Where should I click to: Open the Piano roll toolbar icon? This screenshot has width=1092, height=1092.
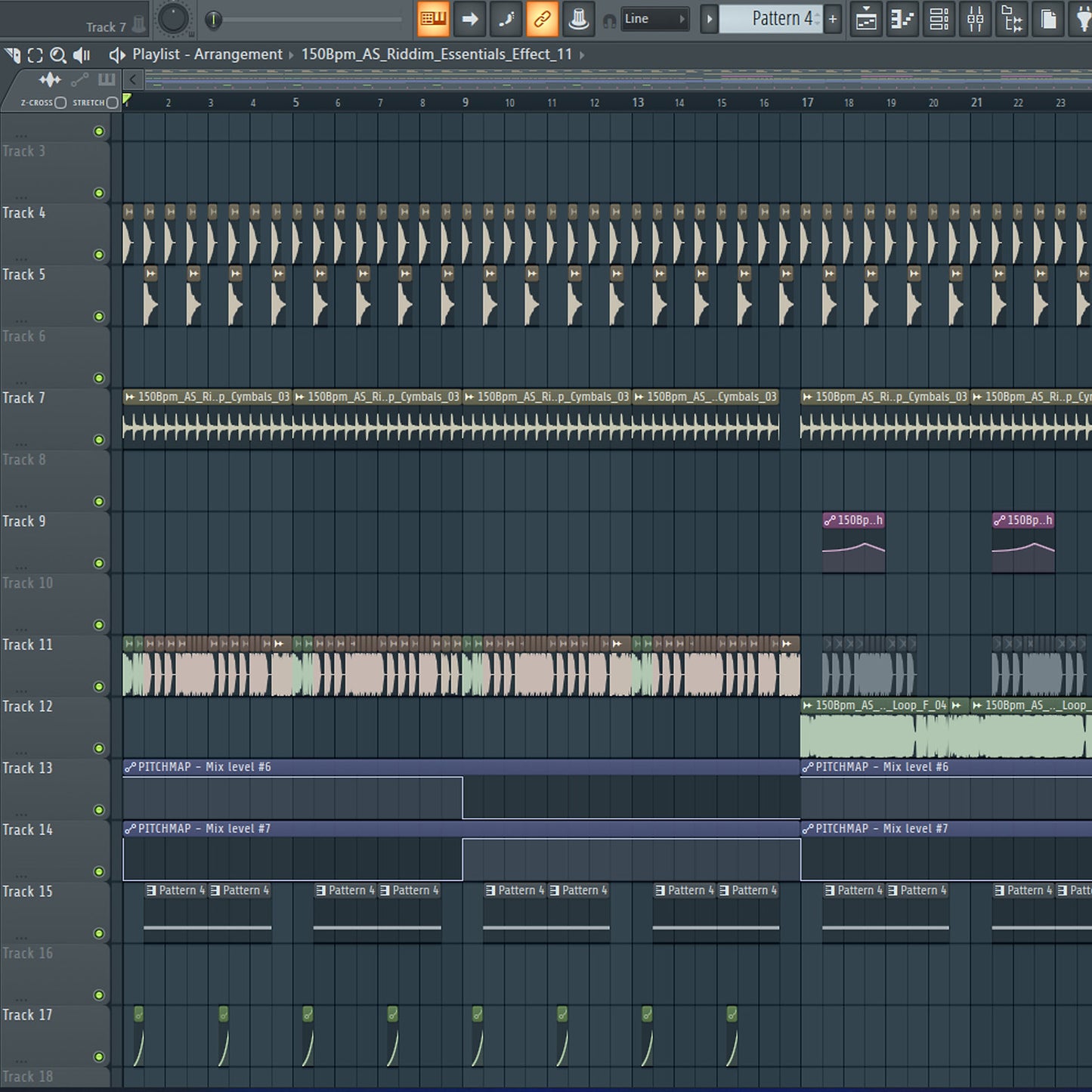pos(902,19)
